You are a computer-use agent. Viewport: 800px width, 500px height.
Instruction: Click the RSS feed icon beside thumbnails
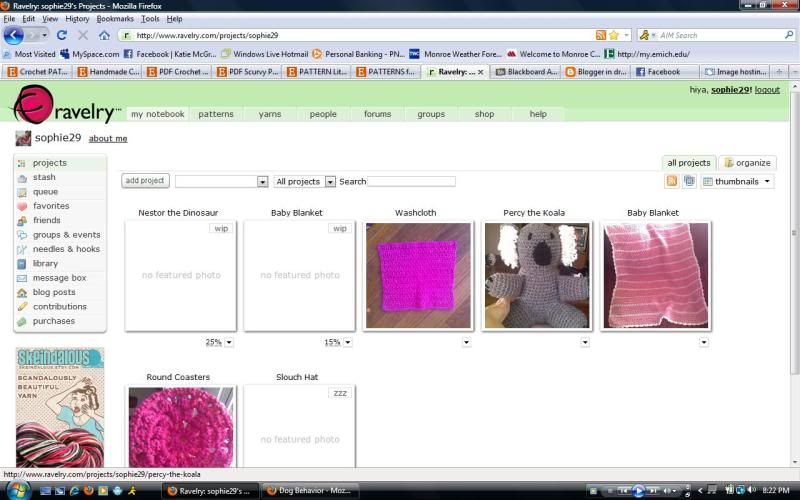pyautogui.click(x=672, y=181)
